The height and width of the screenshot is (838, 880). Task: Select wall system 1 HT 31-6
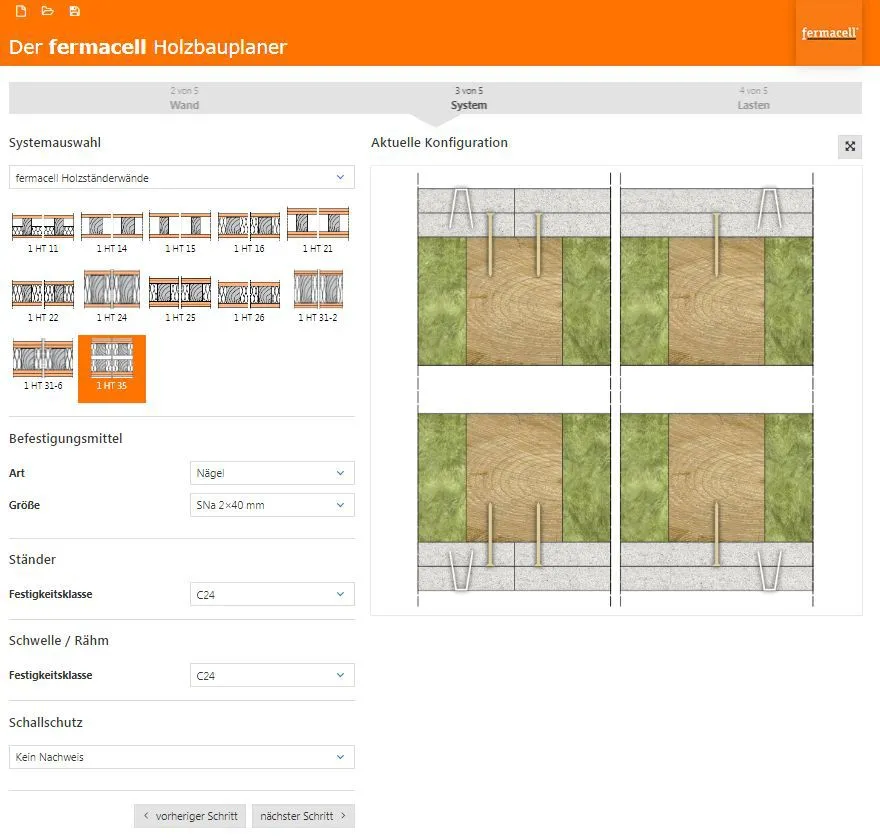click(43, 365)
